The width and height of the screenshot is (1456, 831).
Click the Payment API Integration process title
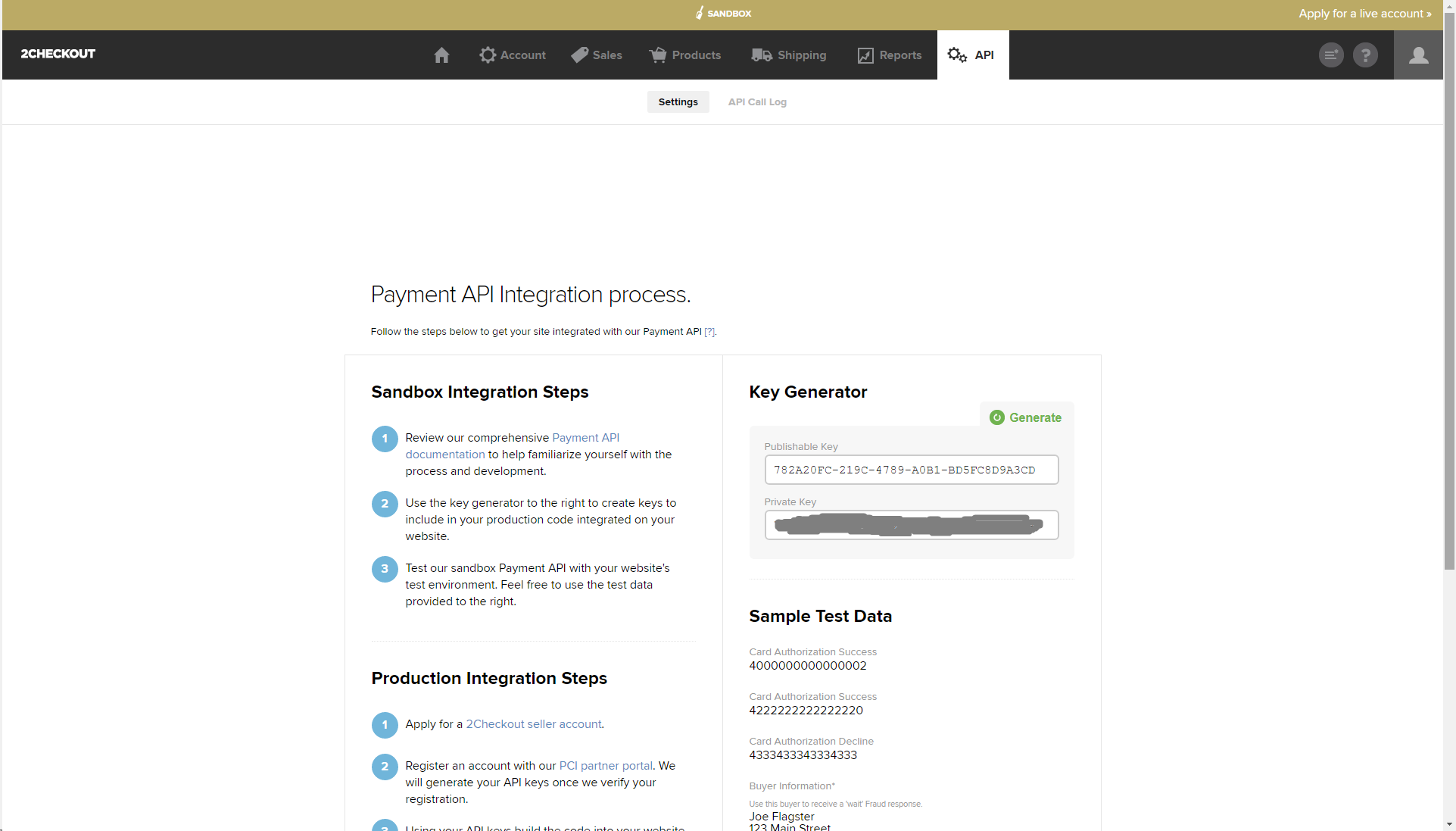pyautogui.click(x=531, y=295)
